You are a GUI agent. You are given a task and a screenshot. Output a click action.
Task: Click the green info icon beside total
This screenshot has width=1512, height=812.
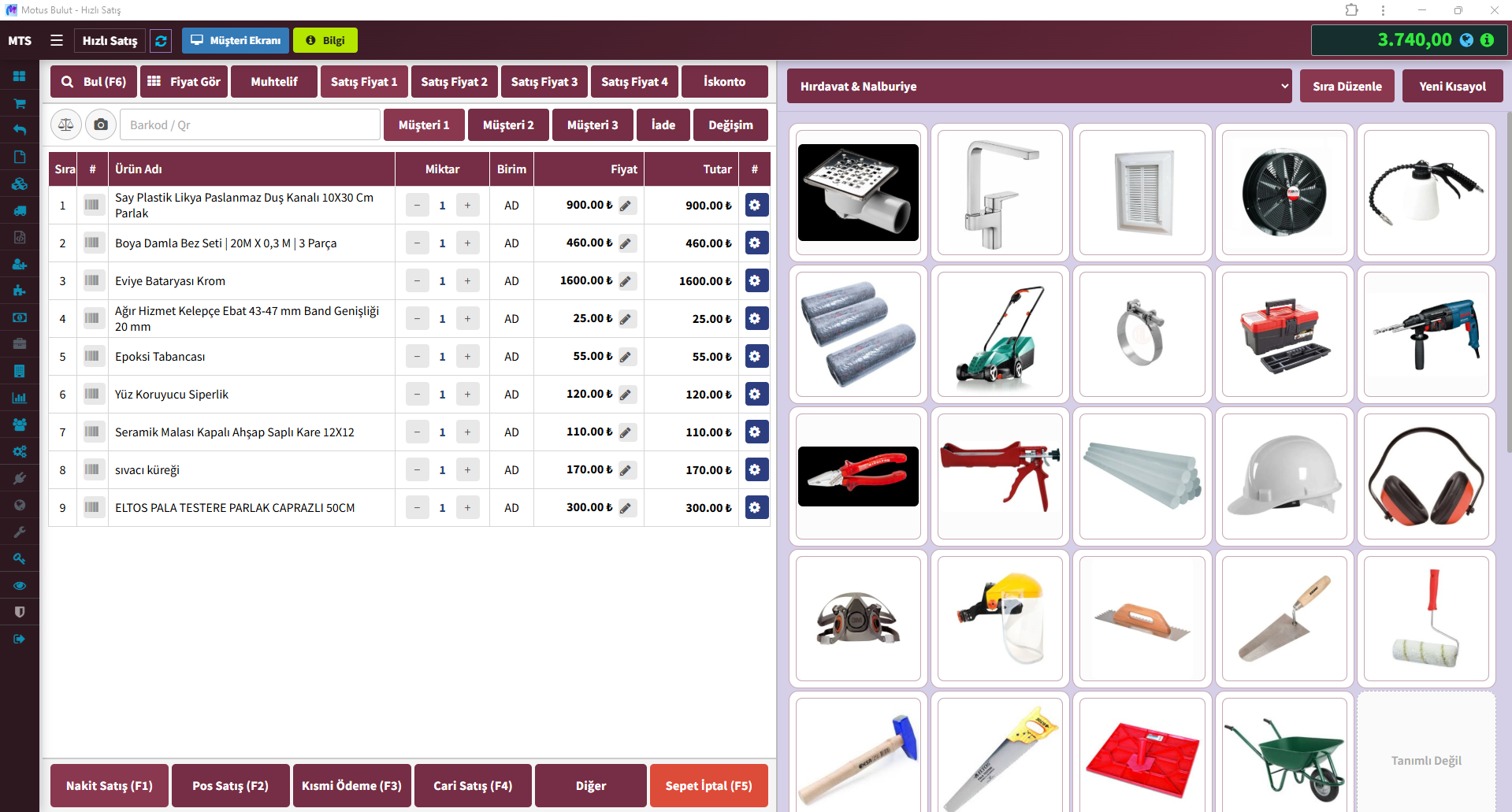(1487, 40)
